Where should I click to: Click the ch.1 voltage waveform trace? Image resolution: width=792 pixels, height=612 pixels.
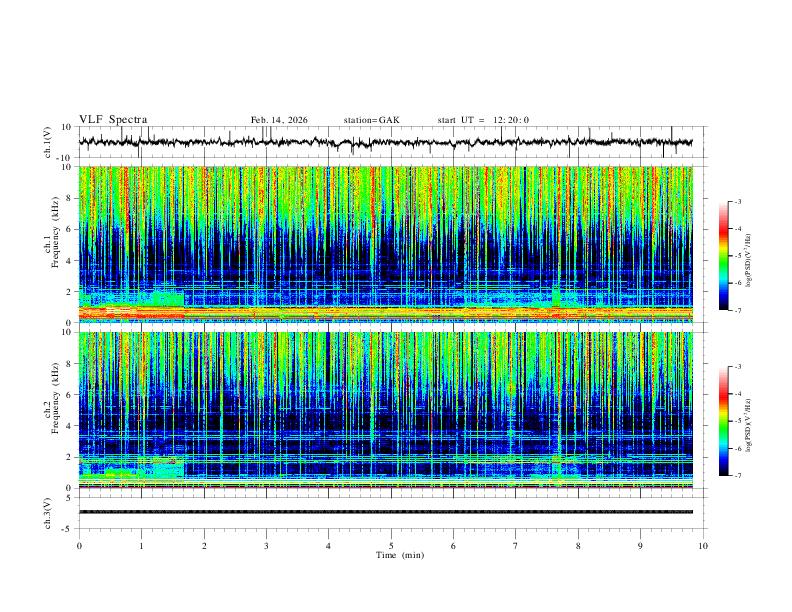pyautogui.click(x=385, y=142)
